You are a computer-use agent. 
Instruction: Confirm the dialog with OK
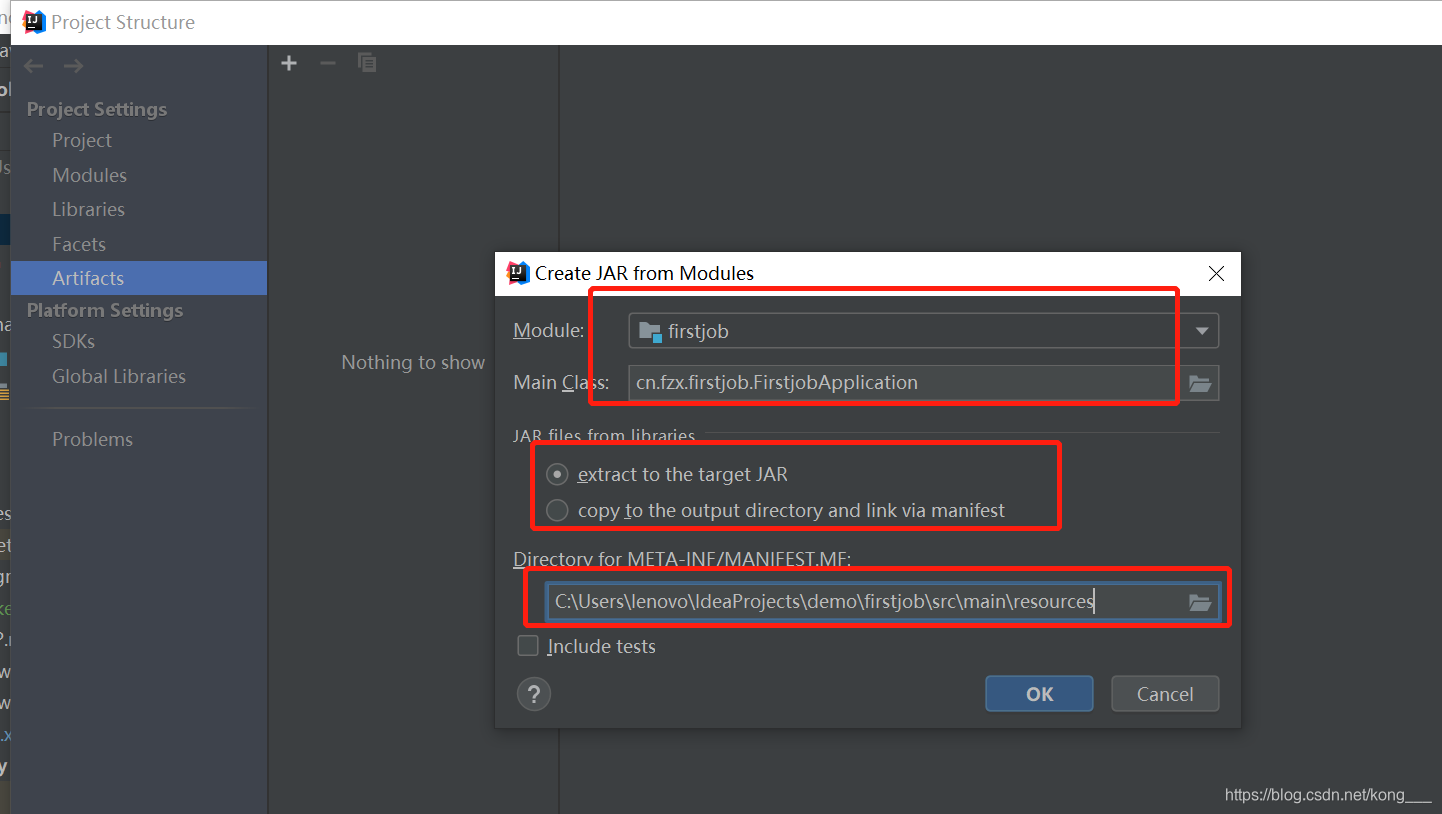click(x=1039, y=694)
